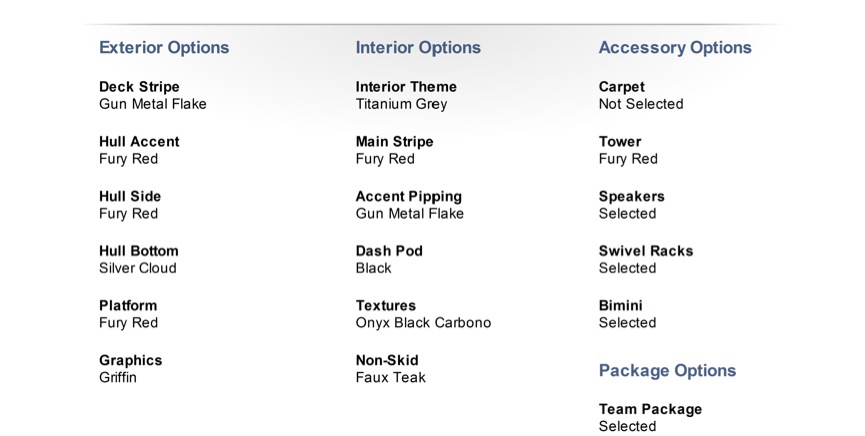Viewport: 865px width, 436px height.
Task: Click the Interior Theme label
Action: (406, 87)
